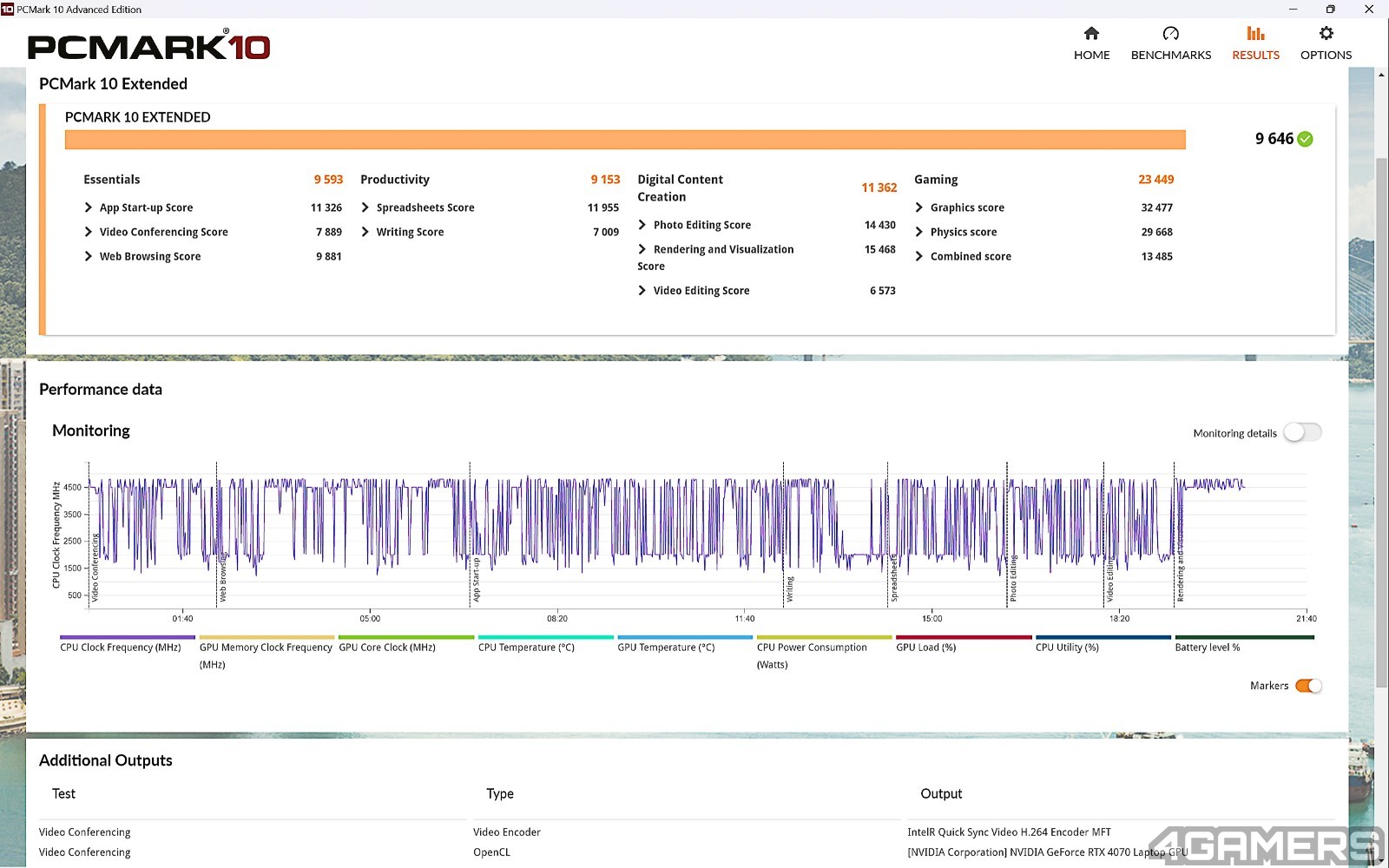The image size is (1389, 868).
Task: Turn off the Markers switch
Action: tap(1308, 686)
